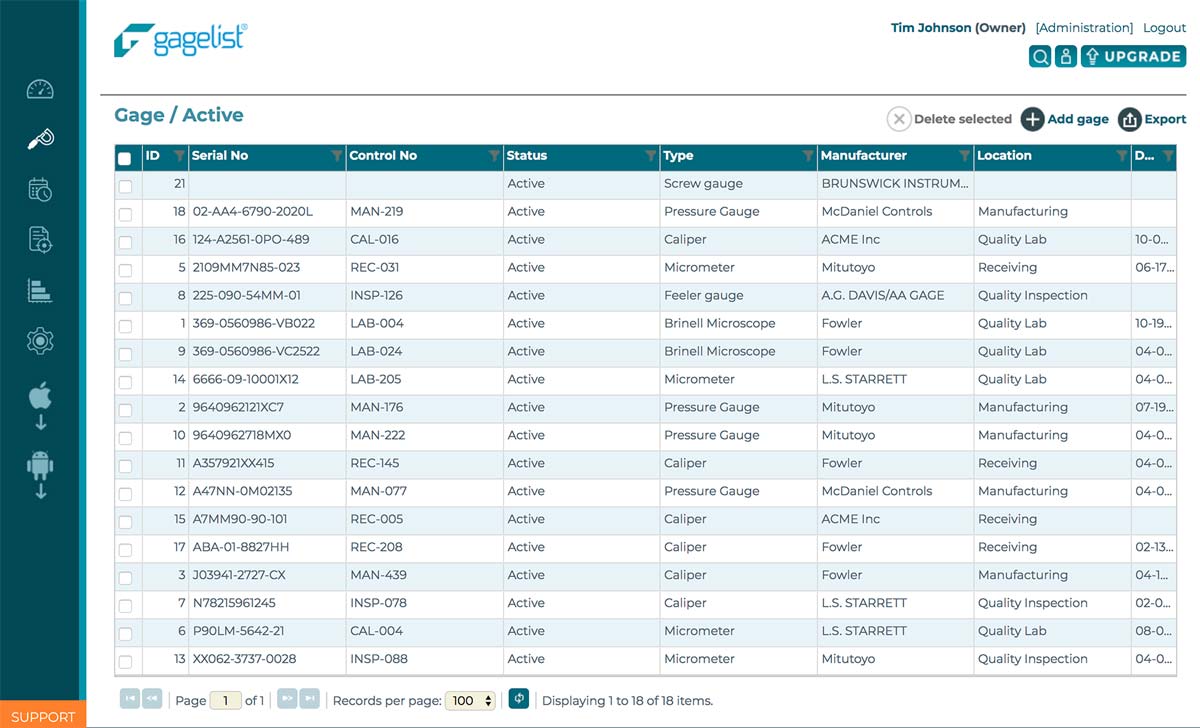Go to the last page with pager icon
This screenshot has width=1200, height=728.
(309, 699)
